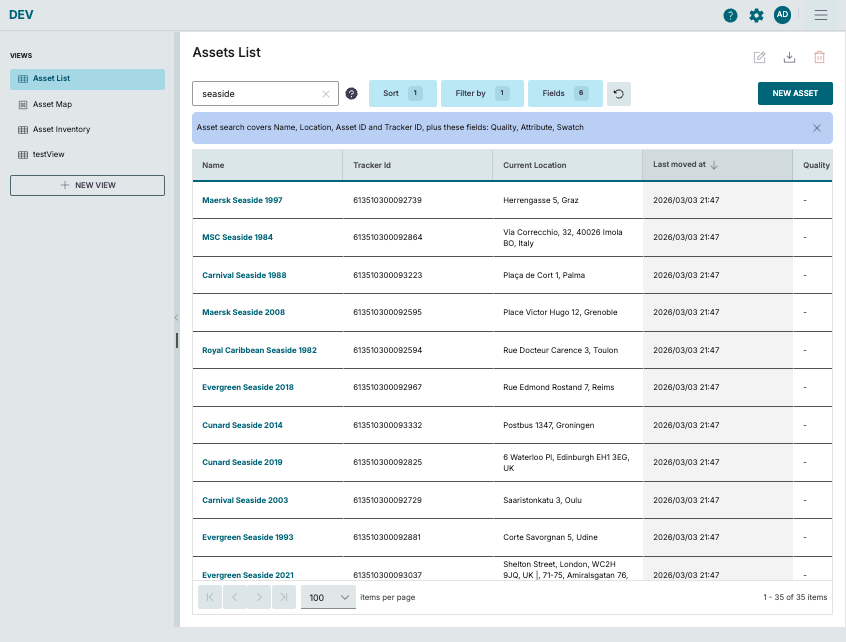
Task: Click the reset filters refresh icon
Action: (619, 94)
